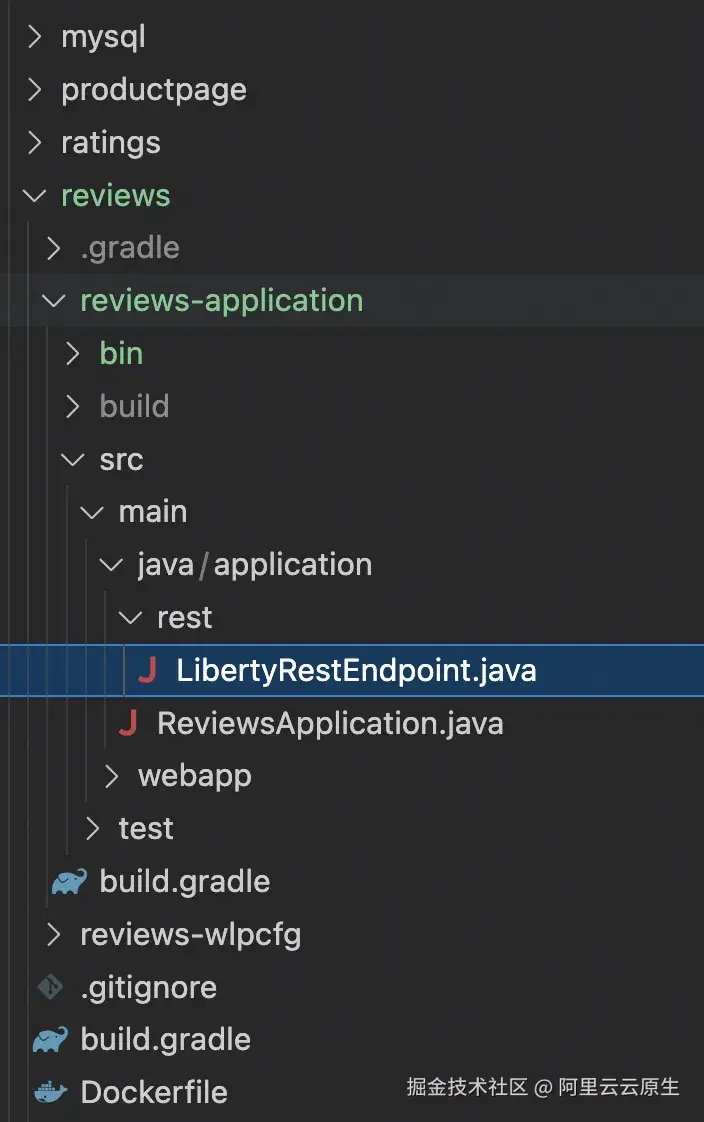Collapse the reviews folder chevron
Image resolution: width=704 pixels, height=1122 pixels.
(35, 195)
